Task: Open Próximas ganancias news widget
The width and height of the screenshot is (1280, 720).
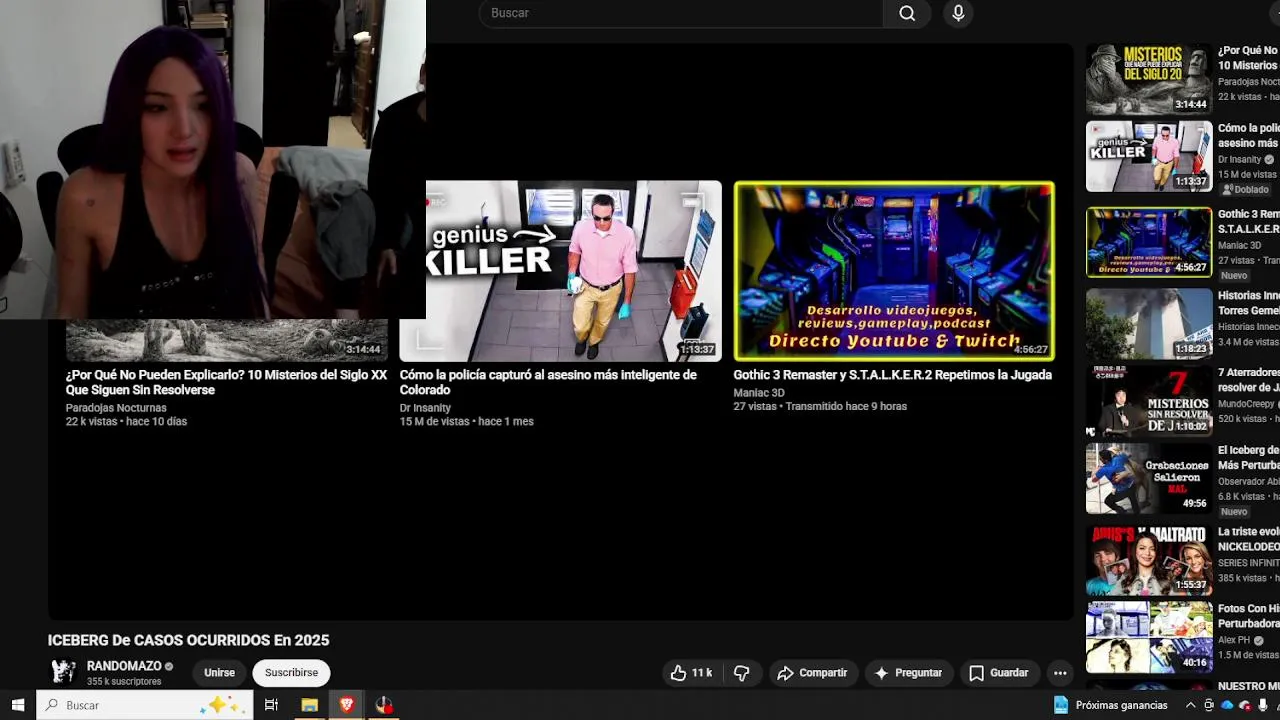Action: 1110,705
